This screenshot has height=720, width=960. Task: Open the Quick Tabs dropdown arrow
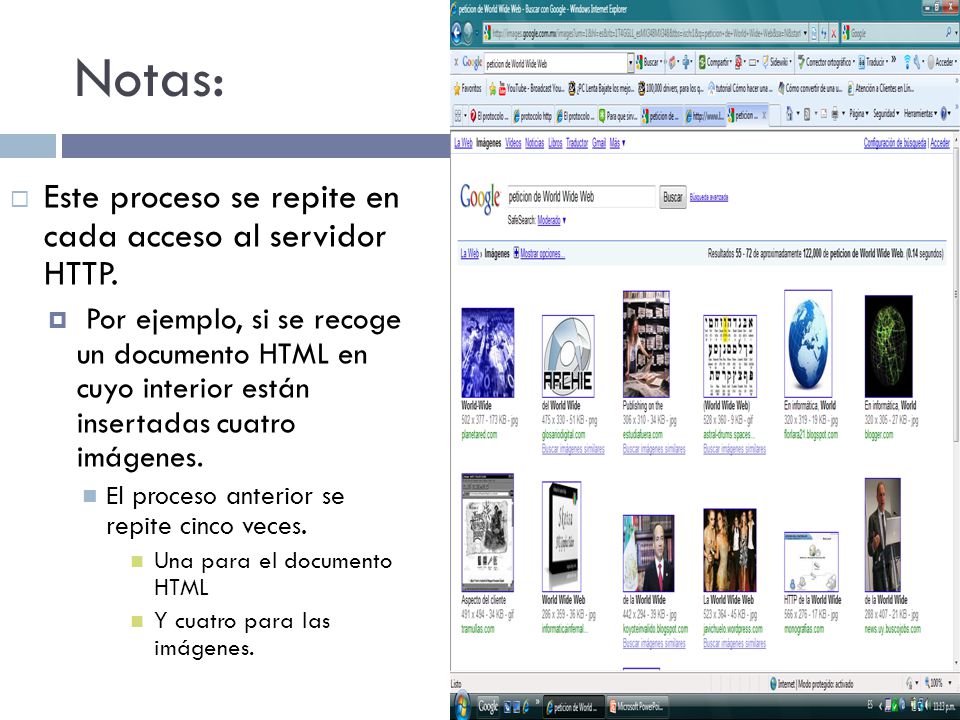tap(465, 115)
